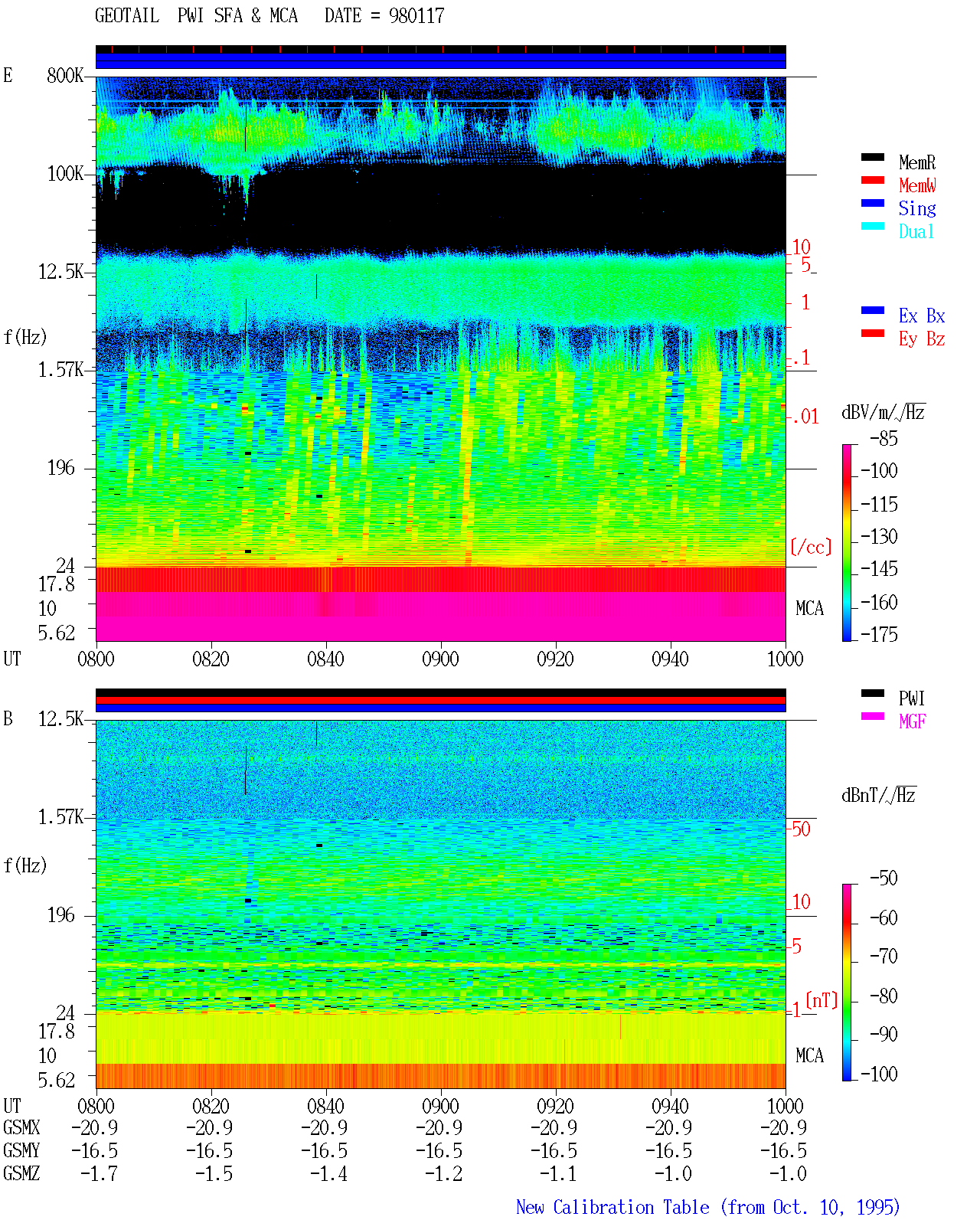Click the cyan Dual legend swatch
Viewport: 980px width, 1220px height.
(x=872, y=227)
